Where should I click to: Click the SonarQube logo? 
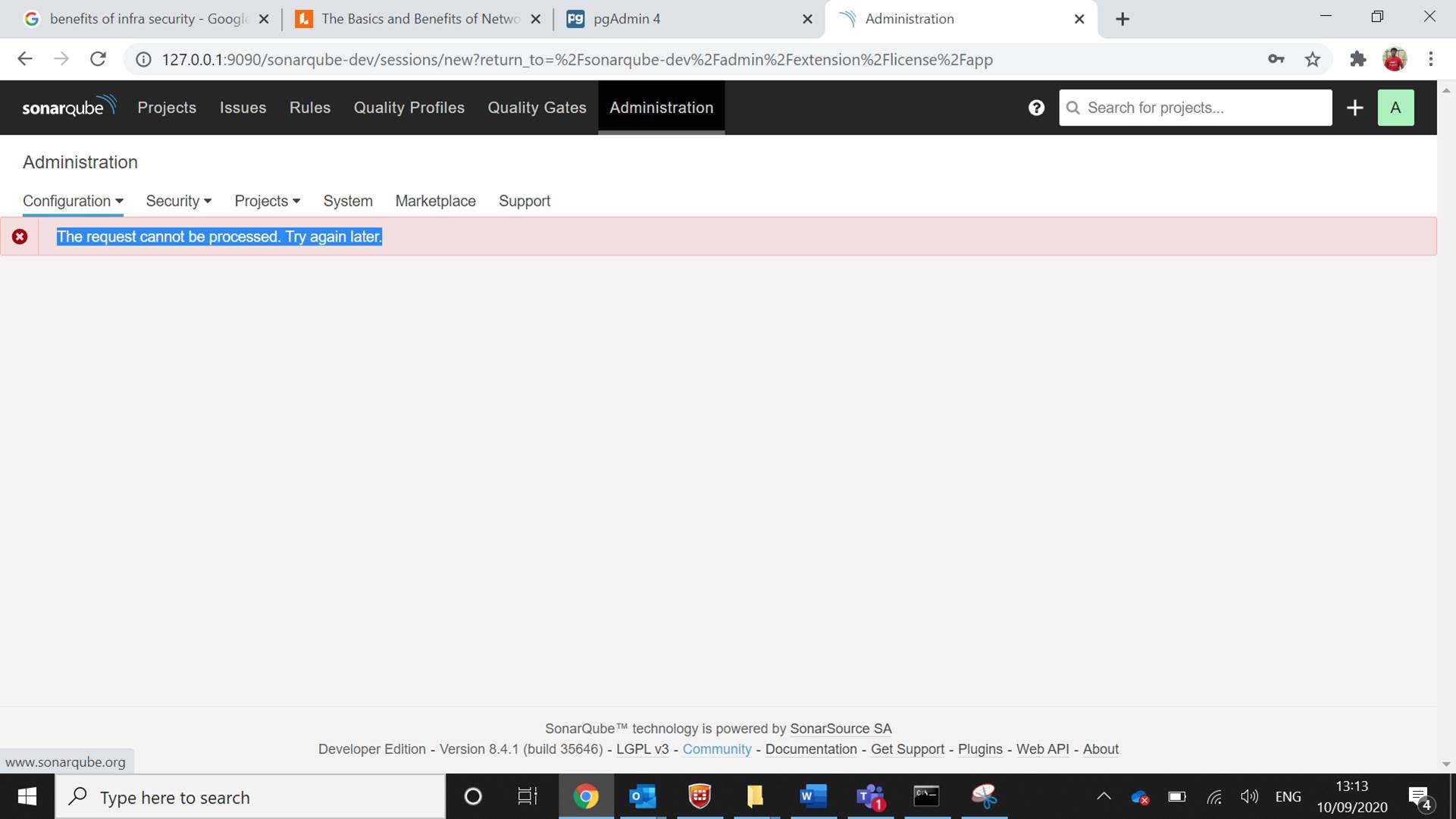[x=69, y=107]
